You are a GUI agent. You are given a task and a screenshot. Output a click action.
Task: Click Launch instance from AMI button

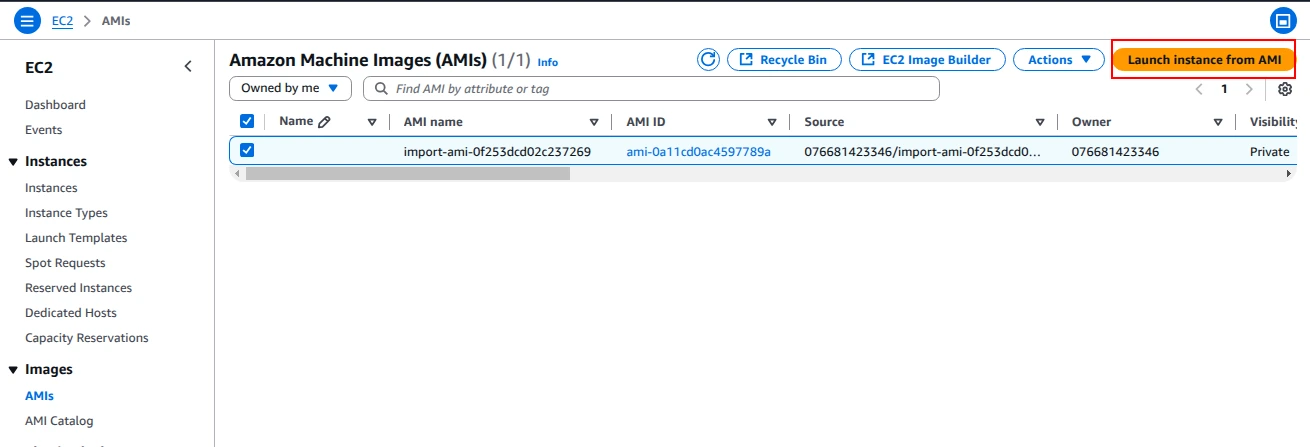(x=1204, y=60)
